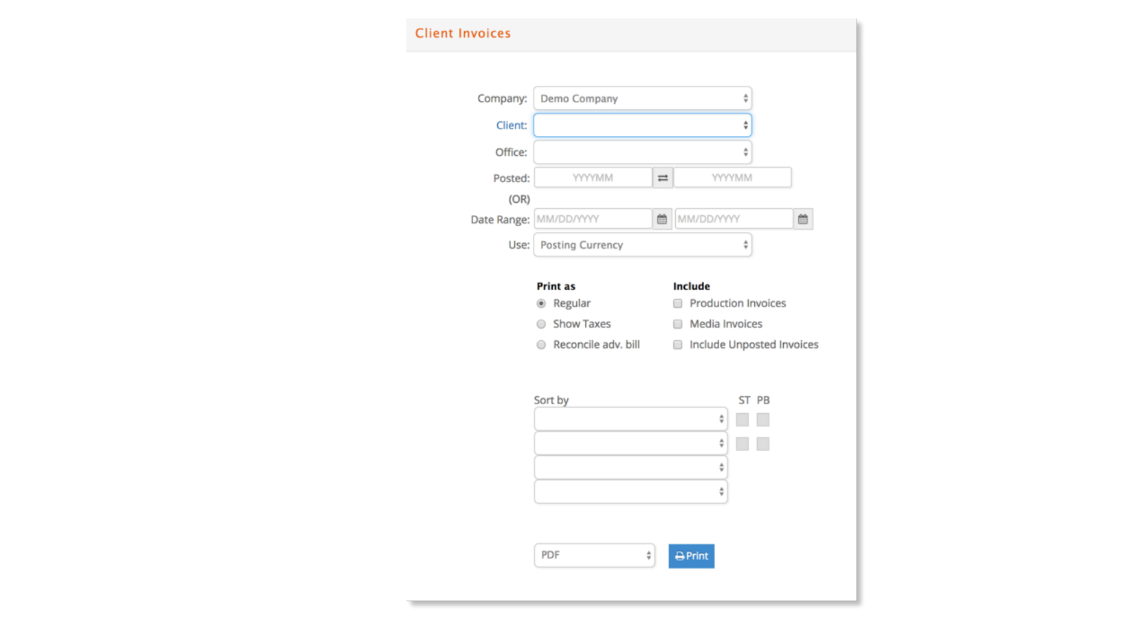Open the second Sort by dropdown
Viewport: 1131px width, 632px height.
pos(630,444)
